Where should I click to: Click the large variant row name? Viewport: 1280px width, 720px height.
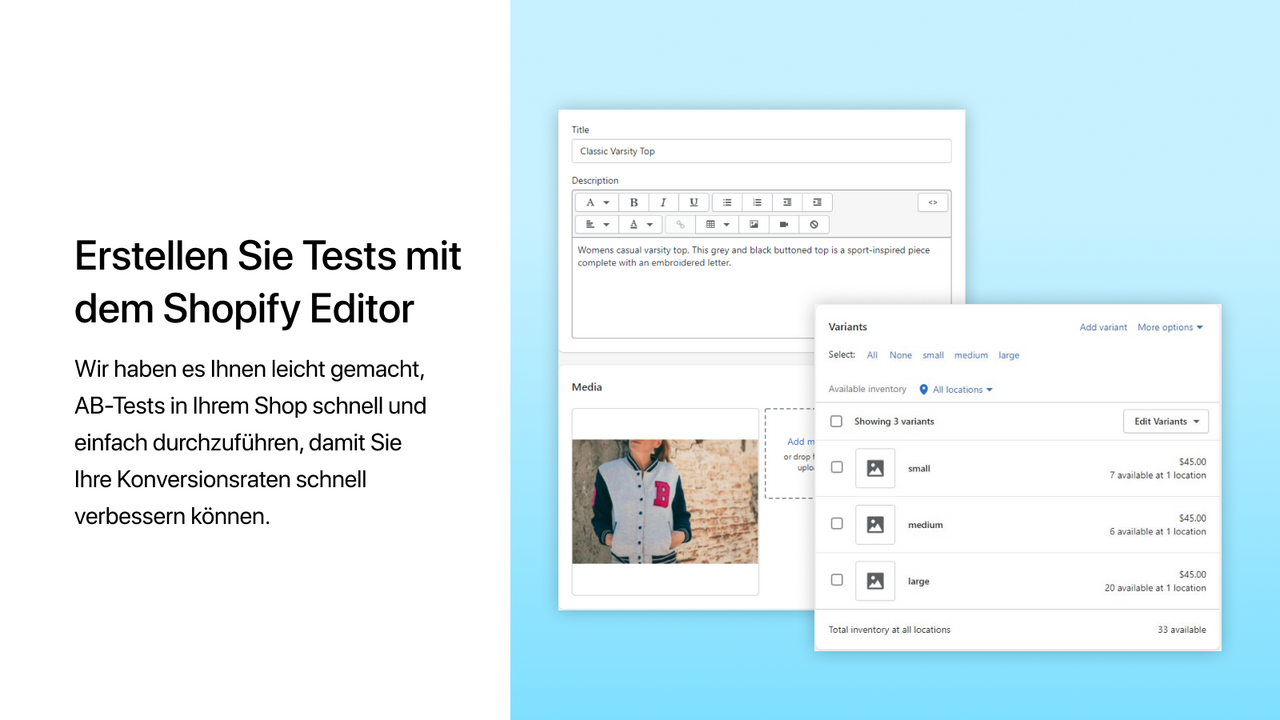(x=918, y=581)
